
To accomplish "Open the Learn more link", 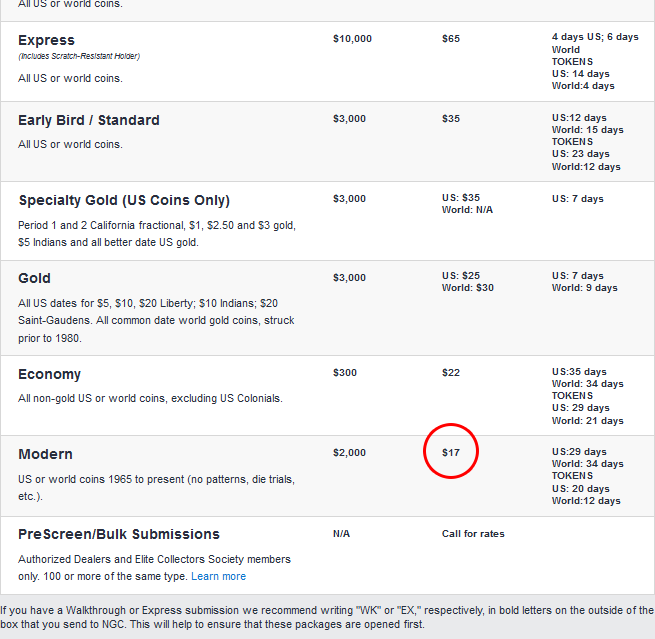I will point(218,576).
